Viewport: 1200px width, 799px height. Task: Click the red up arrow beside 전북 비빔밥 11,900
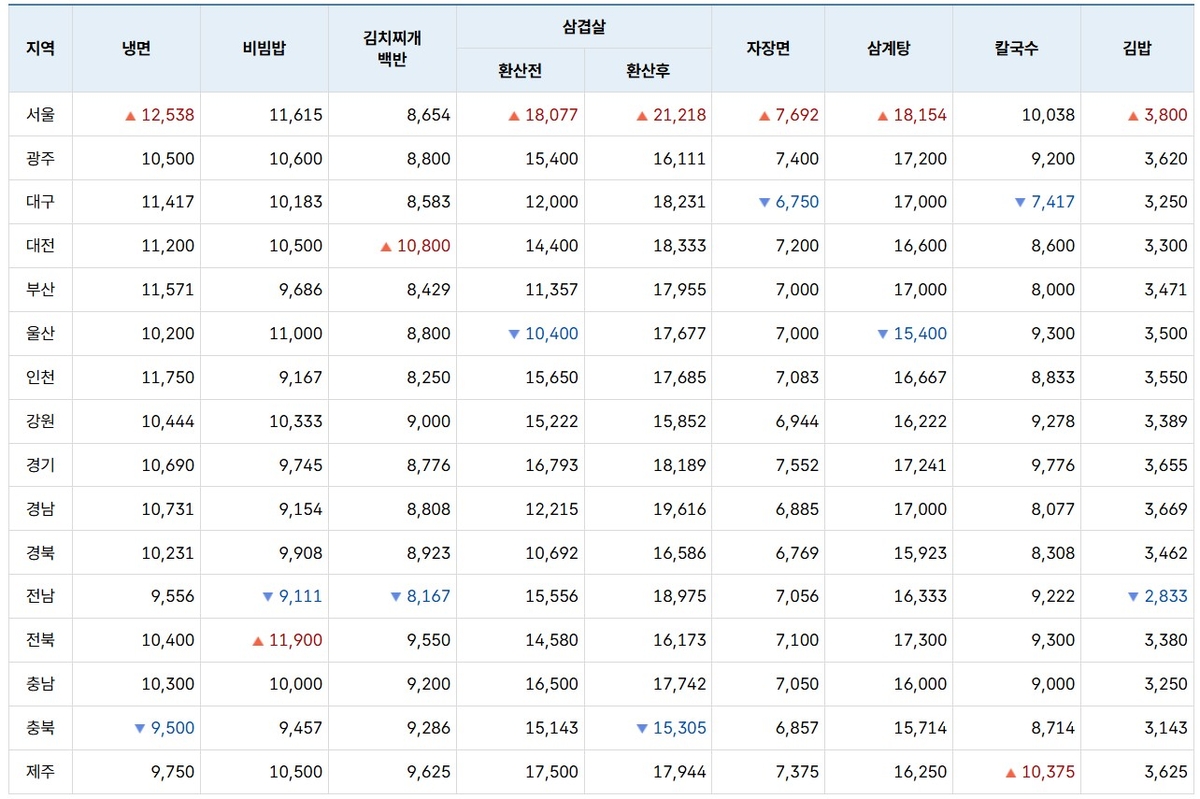(259, 641)
